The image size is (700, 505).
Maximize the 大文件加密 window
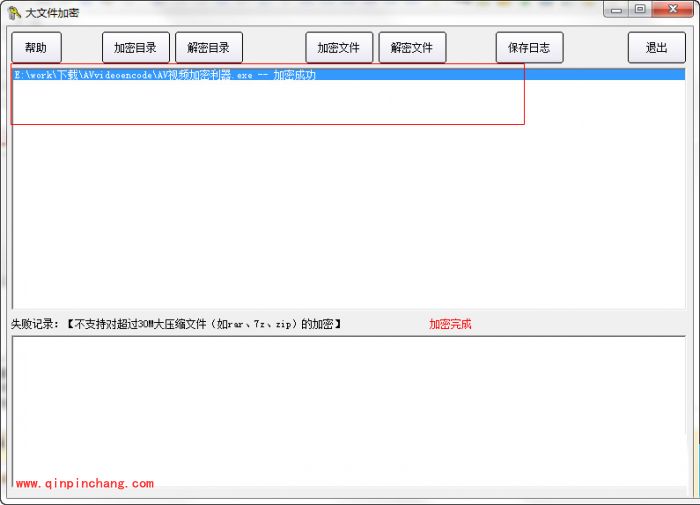(x=640, y=9)
